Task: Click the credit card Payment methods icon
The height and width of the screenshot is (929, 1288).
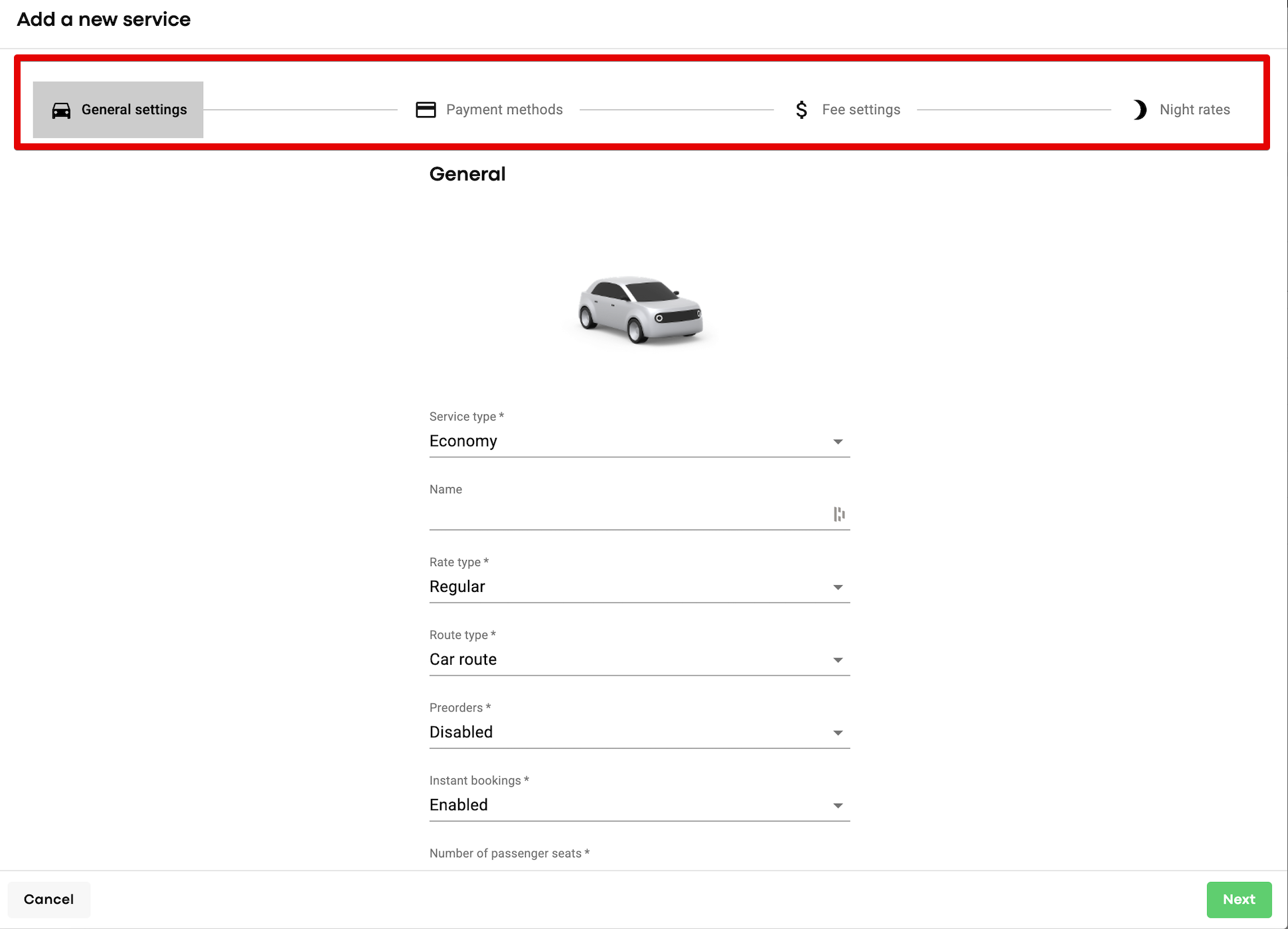Action: (x=426, y=109)
